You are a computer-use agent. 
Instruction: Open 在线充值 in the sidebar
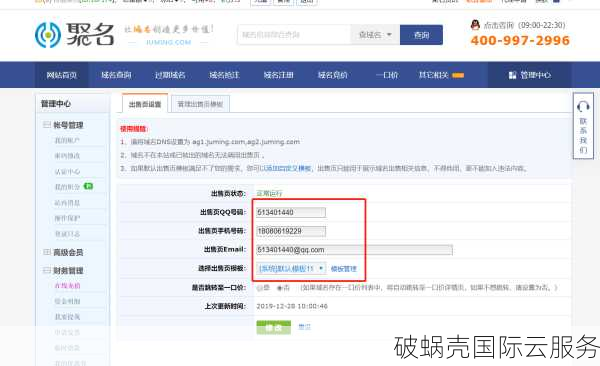pos(67,286)
